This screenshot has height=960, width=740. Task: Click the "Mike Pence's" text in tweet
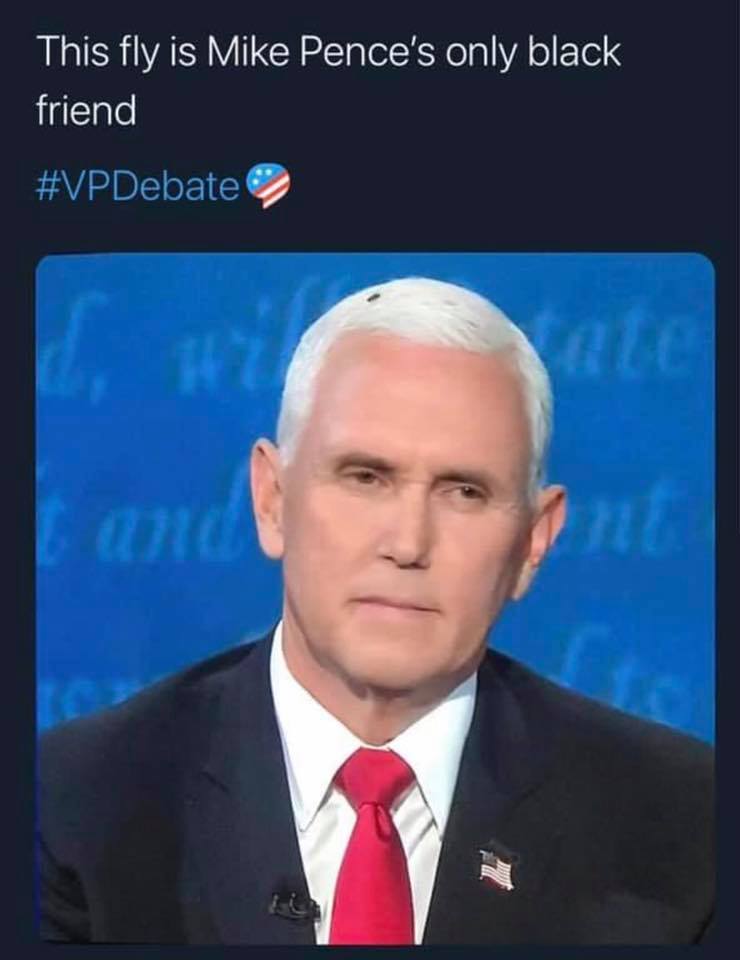324,52
